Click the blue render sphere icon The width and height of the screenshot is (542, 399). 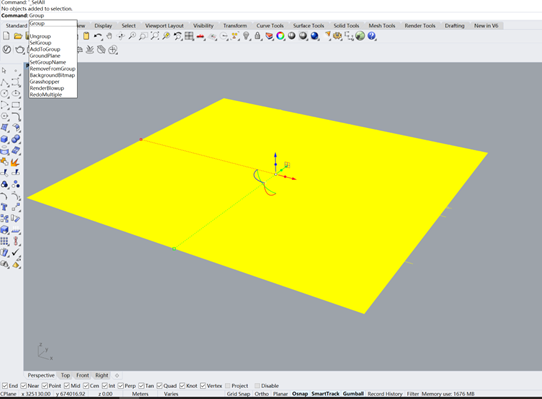click(x=315, y=36)
